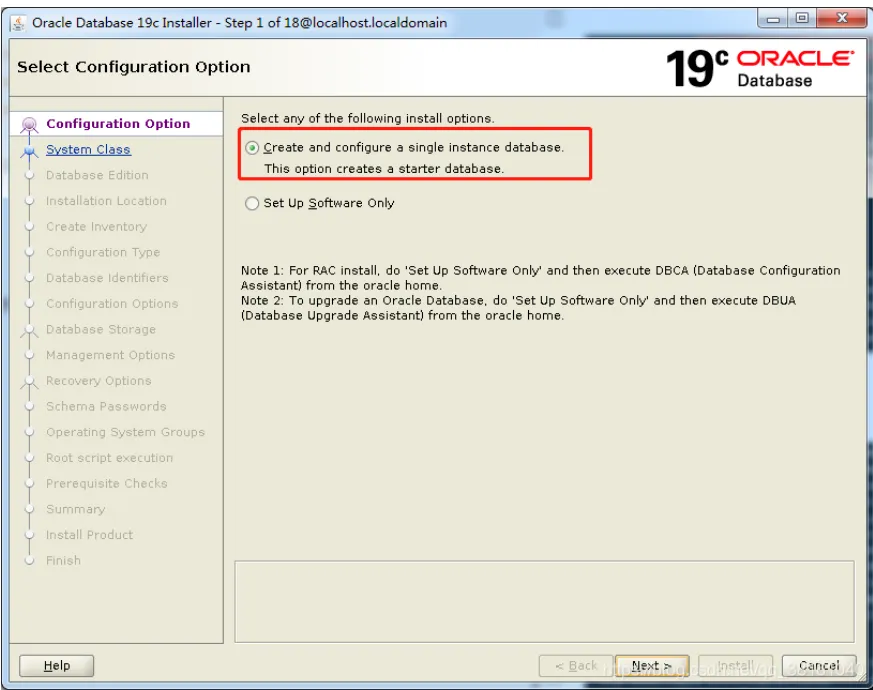Click the Oracle 19c Database logo

pyautogui.click(x=759, y=68)
